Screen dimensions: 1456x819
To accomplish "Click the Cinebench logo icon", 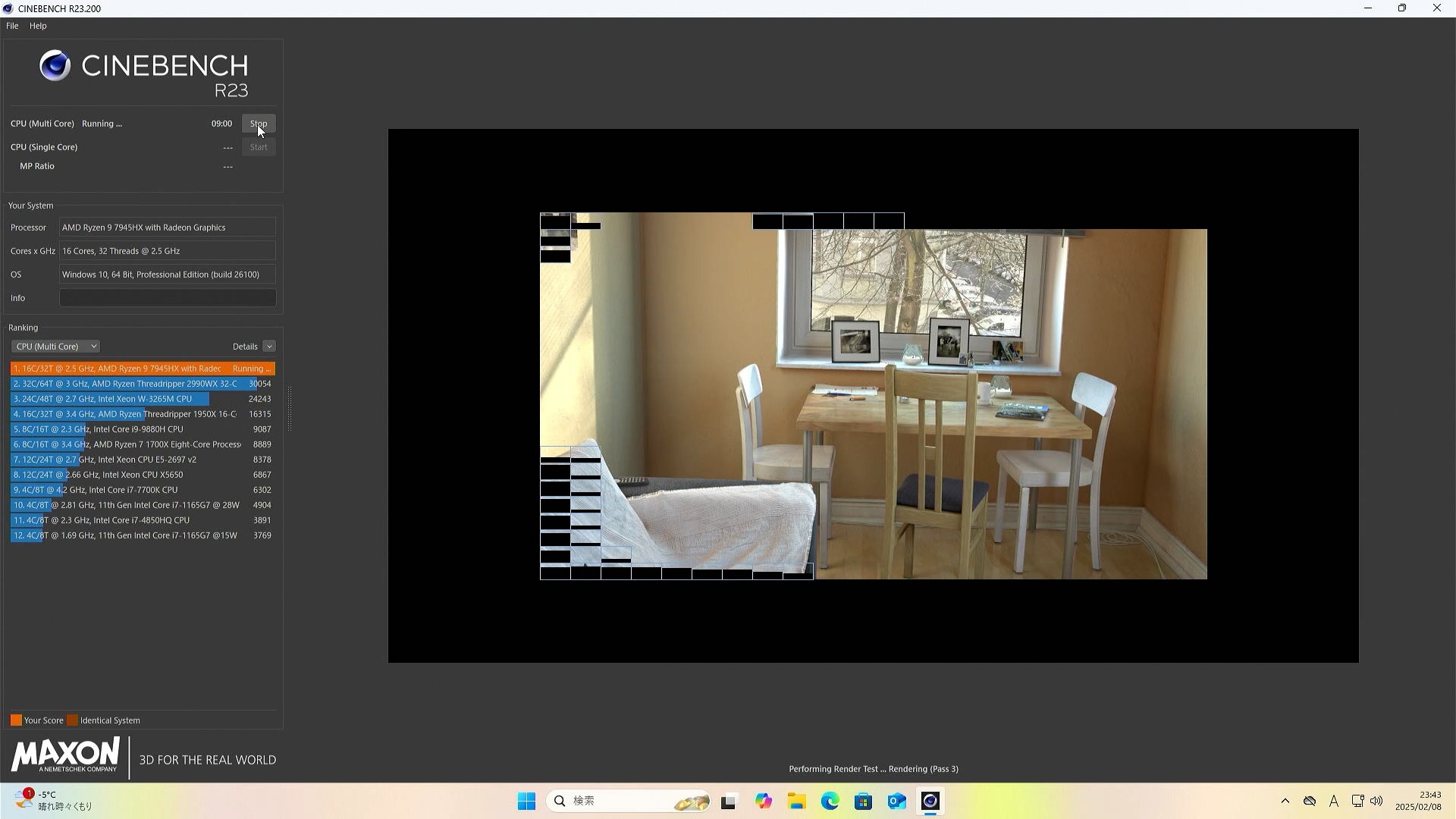I will tap(55, 66).
